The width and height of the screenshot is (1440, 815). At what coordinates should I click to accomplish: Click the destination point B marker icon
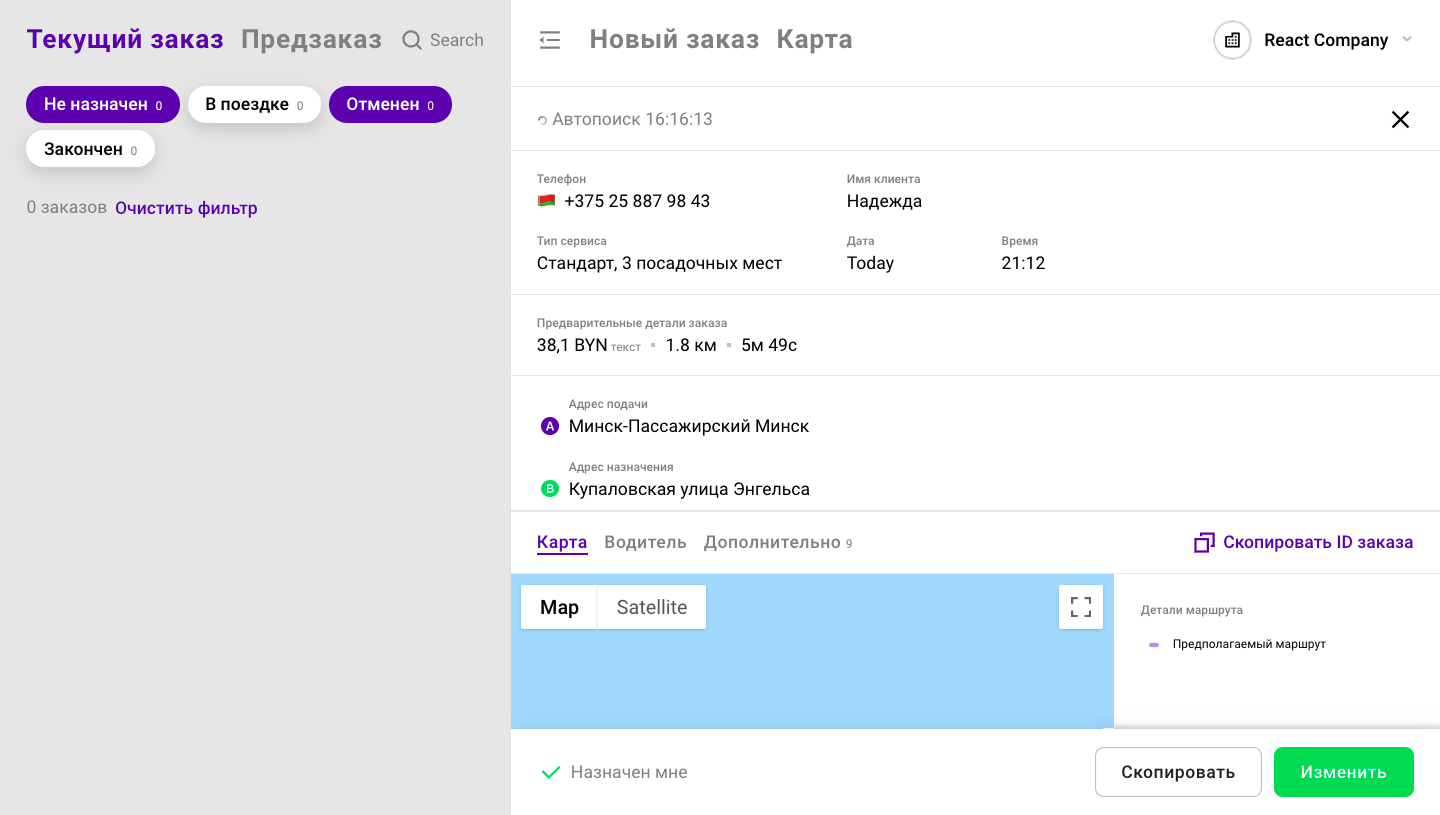pos(549,489)
